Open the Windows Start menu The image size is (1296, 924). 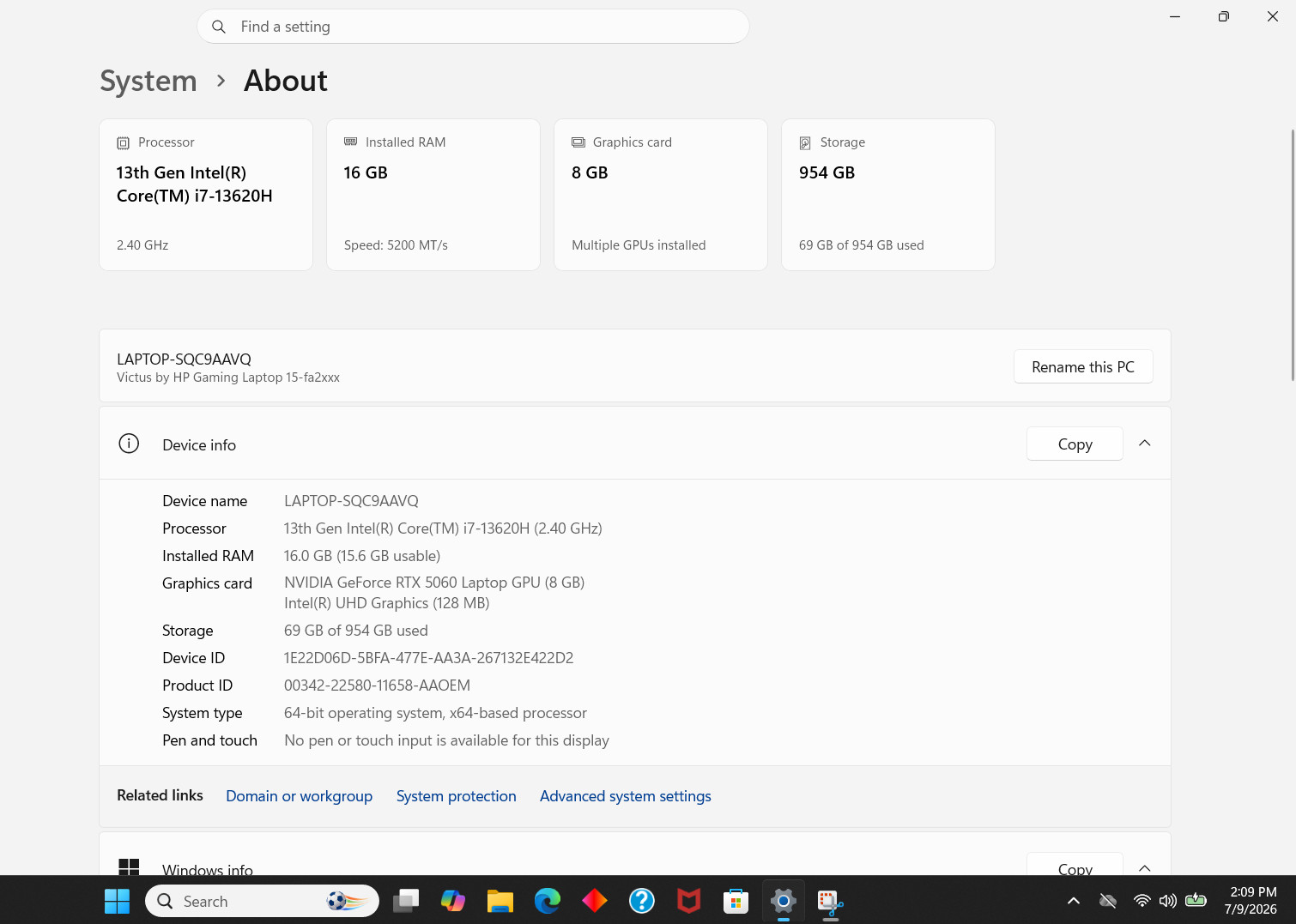(117, 901)
